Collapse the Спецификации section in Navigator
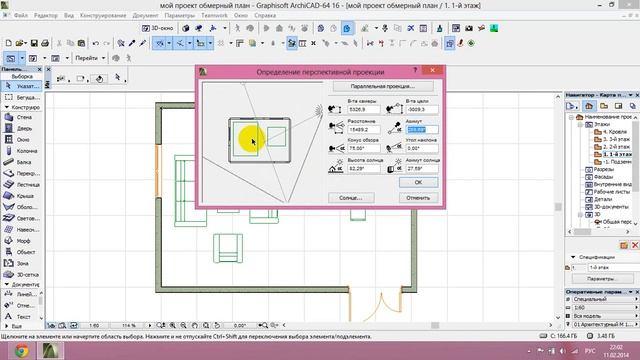The image size is (640, 360). 573,257
